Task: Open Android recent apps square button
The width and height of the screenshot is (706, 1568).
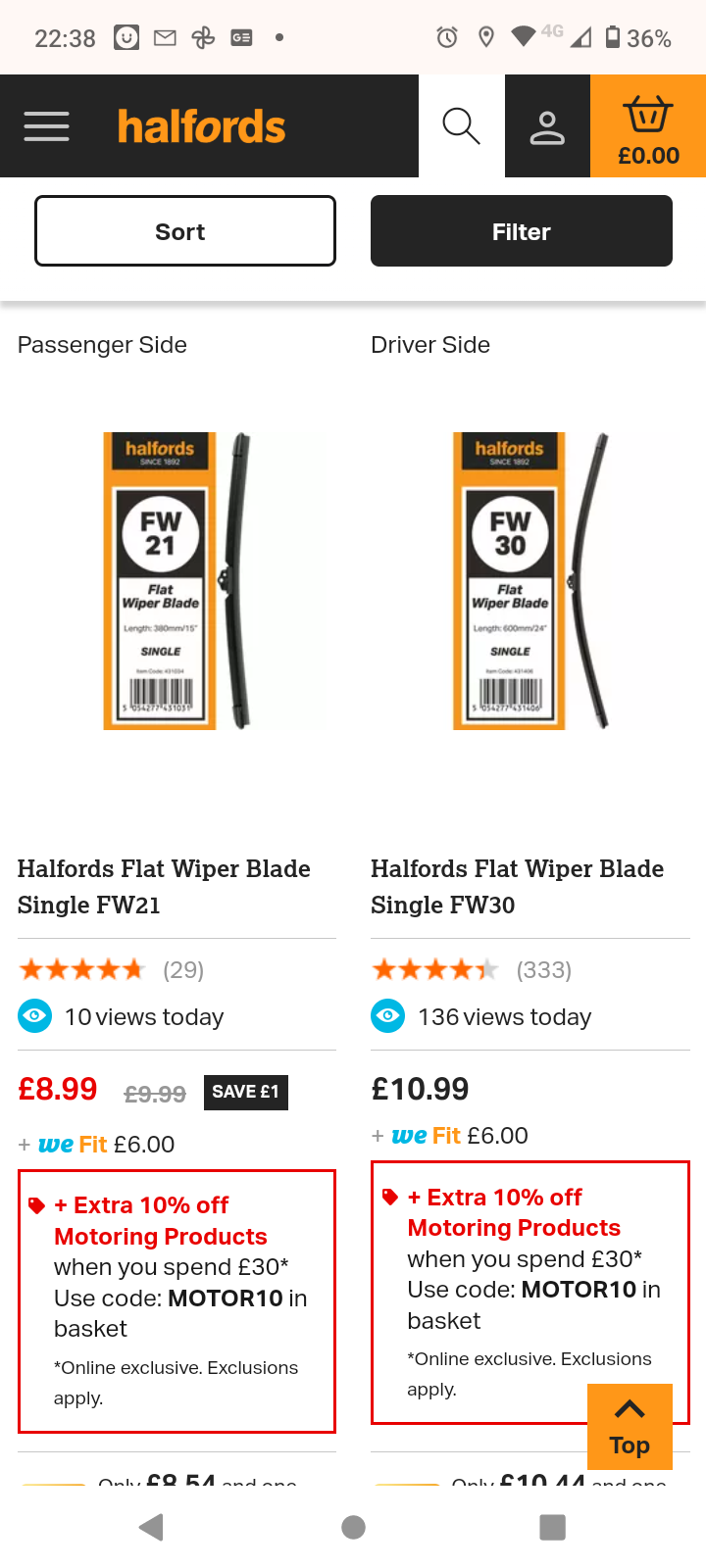Action: coord(553,1527)
